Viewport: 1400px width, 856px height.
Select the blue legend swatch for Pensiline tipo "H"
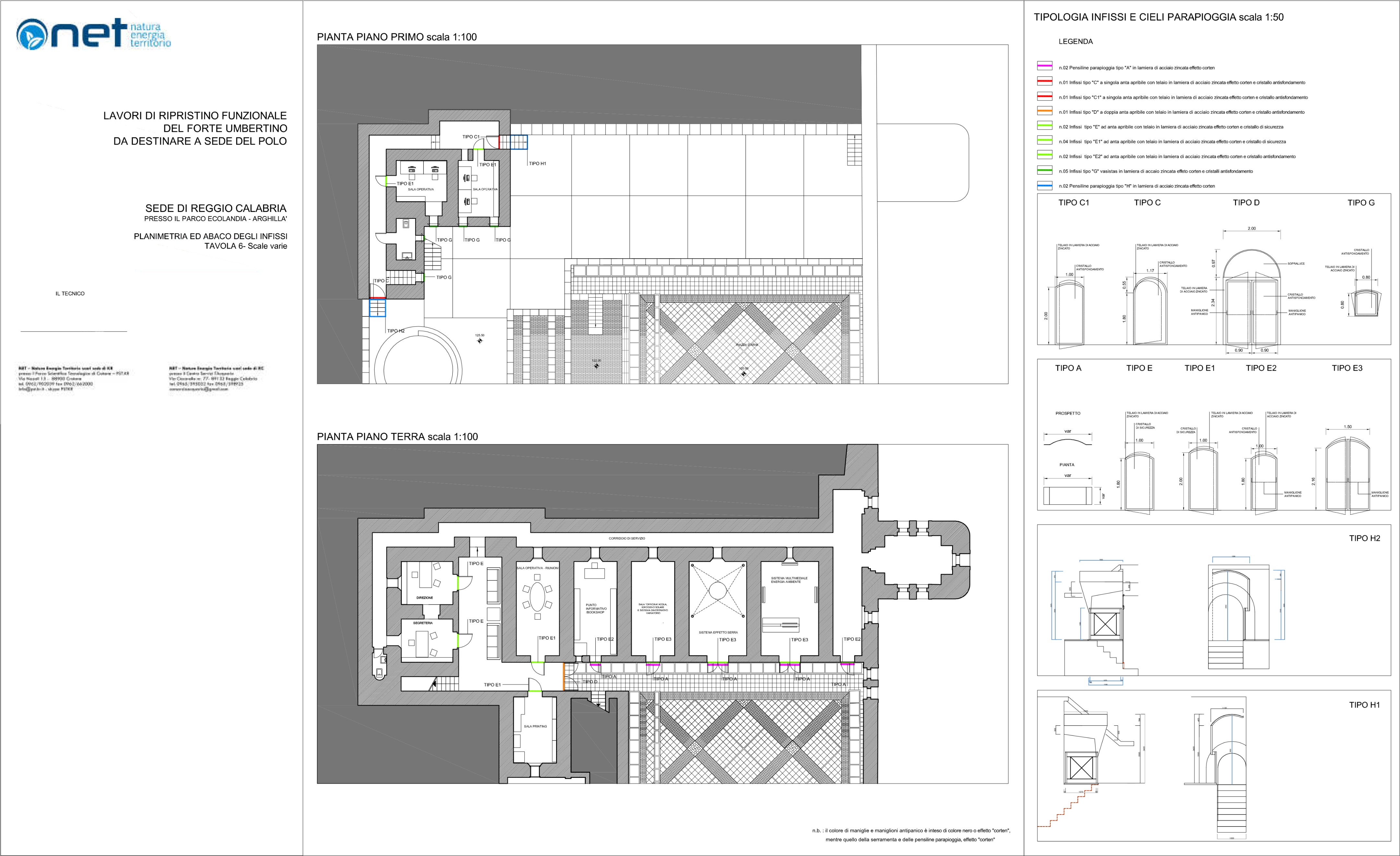(1044, 185)
